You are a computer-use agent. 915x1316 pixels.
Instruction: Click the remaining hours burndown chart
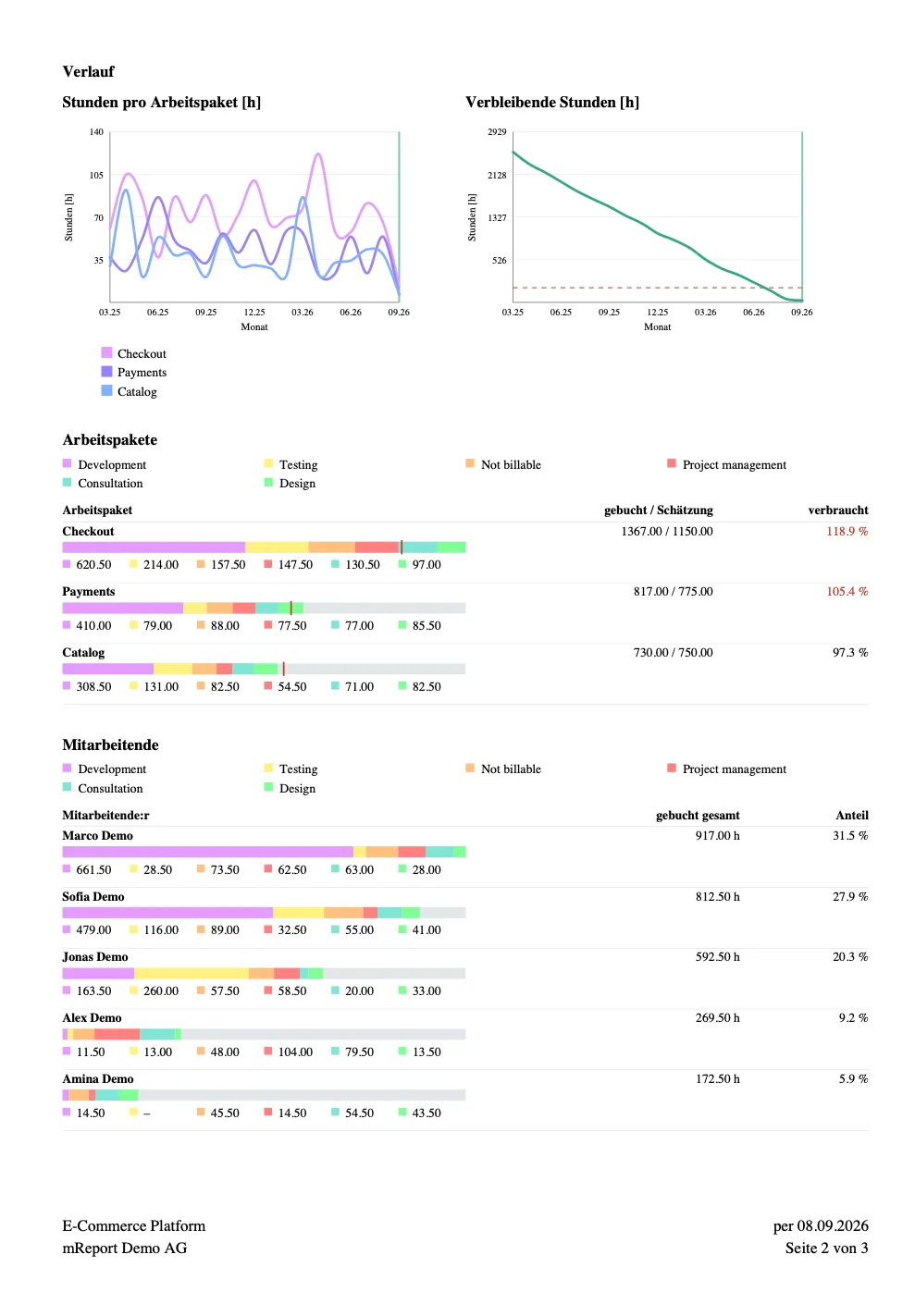(658, 216)
